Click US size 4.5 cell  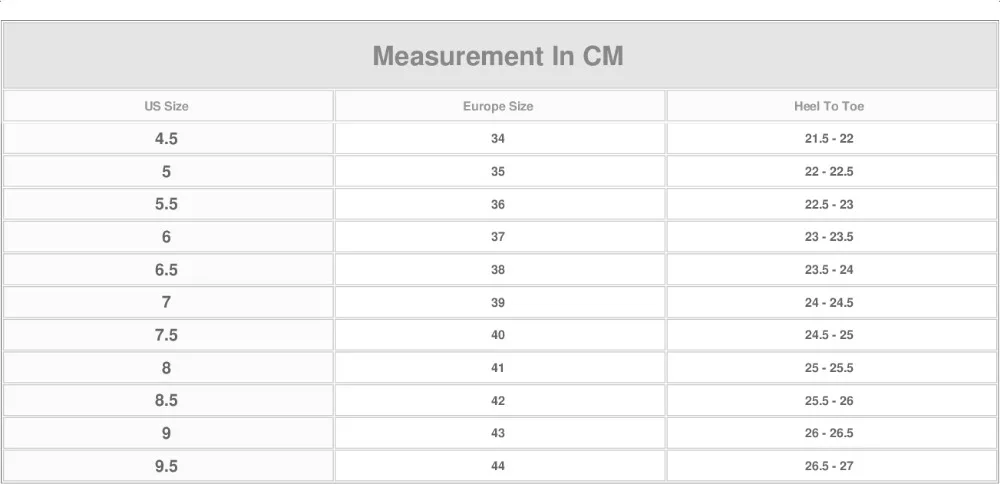166,139
